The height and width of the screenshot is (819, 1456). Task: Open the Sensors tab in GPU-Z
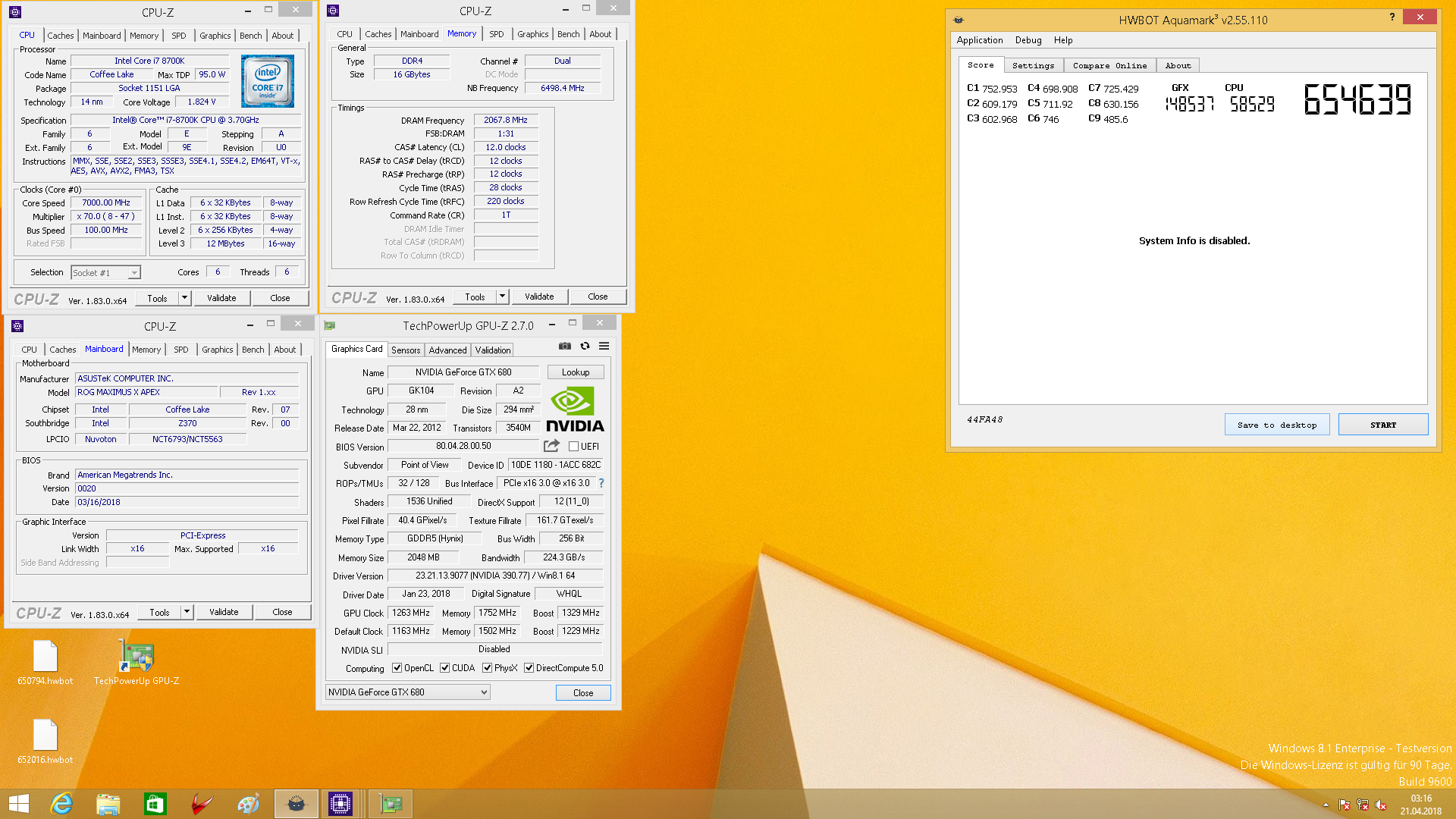pyautogui.click(x=406, y=350)
